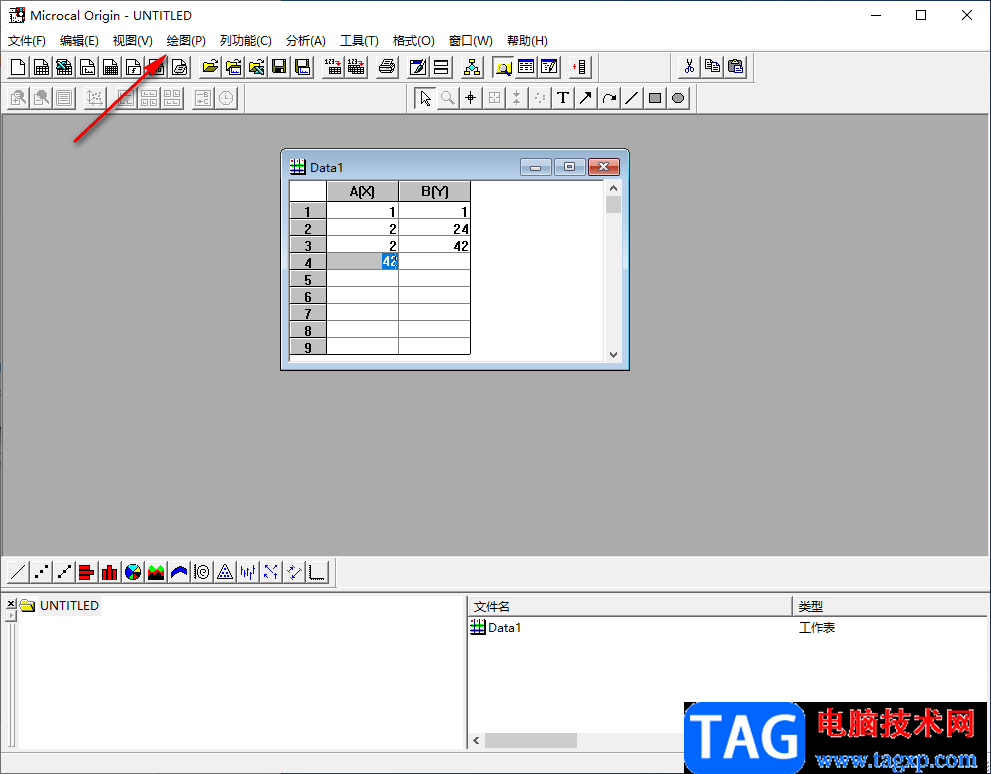This screenshot has width=991, height=774.
Task: Select the Text tool T icon
Action: tap(562, 99)
